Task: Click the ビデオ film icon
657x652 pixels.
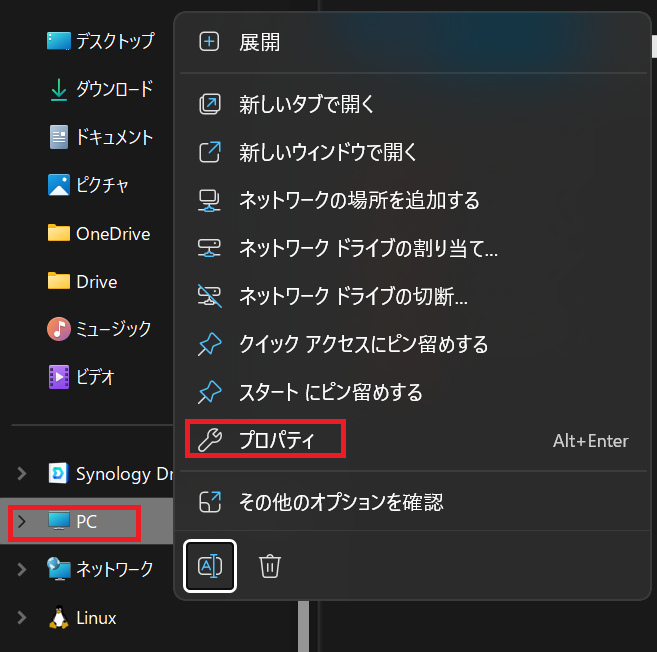Action: pos(59,377)
